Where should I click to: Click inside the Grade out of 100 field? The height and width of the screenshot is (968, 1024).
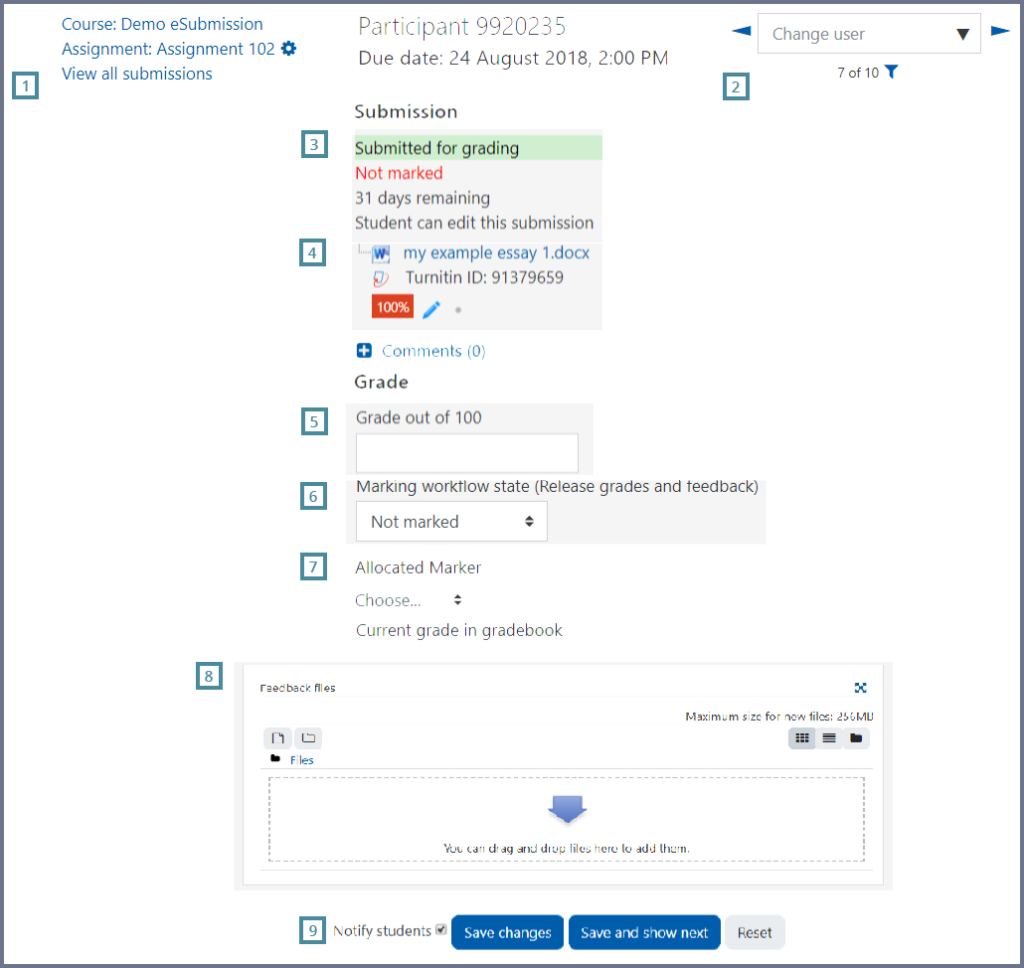(x=466, y=452)
